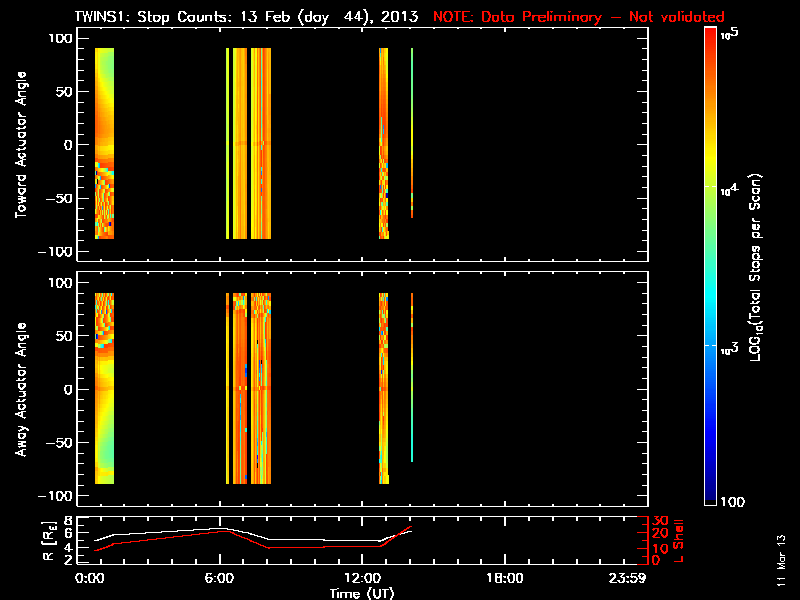Select the 23:59 time tick label
This screenshot has width=800, height=600.
click(x=628, y=579)
